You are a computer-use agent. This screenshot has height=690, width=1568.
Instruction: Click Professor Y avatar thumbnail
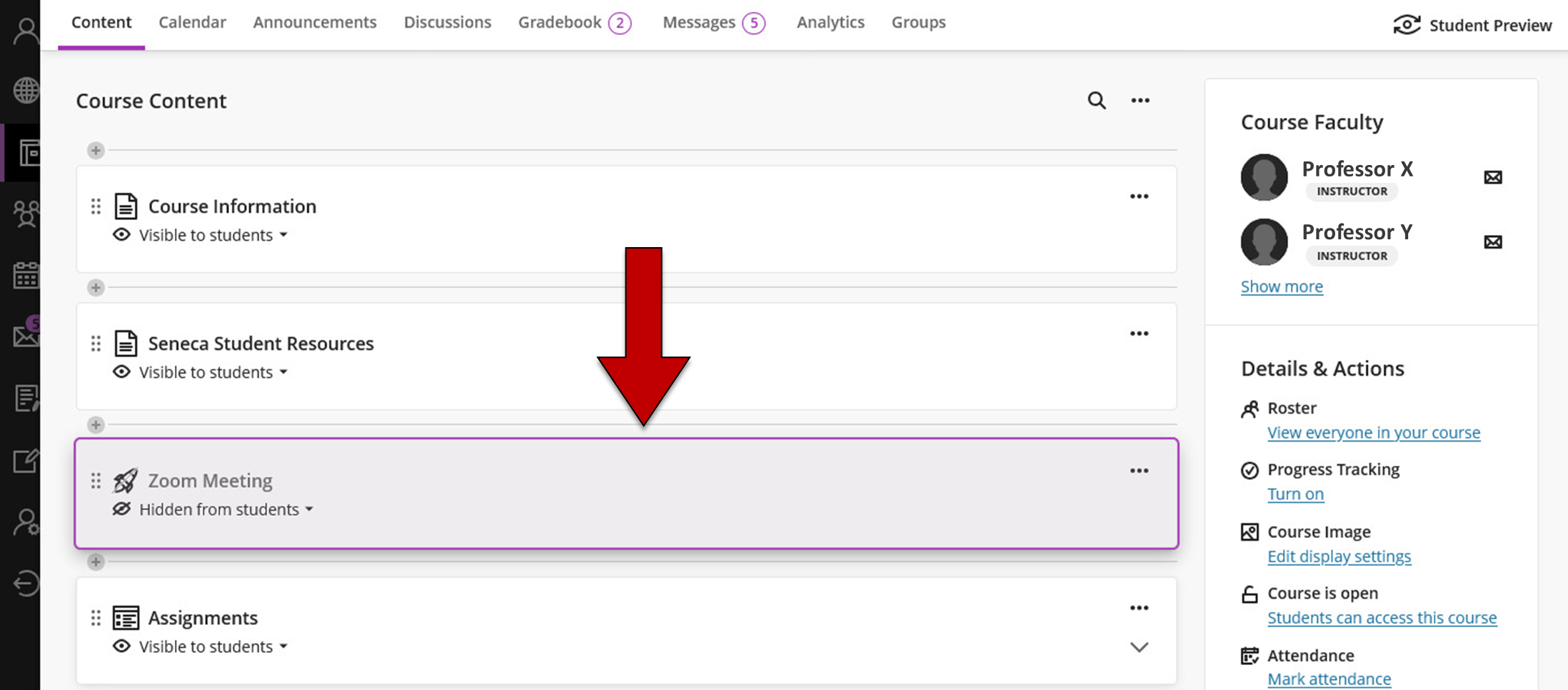coord(1264,241)
